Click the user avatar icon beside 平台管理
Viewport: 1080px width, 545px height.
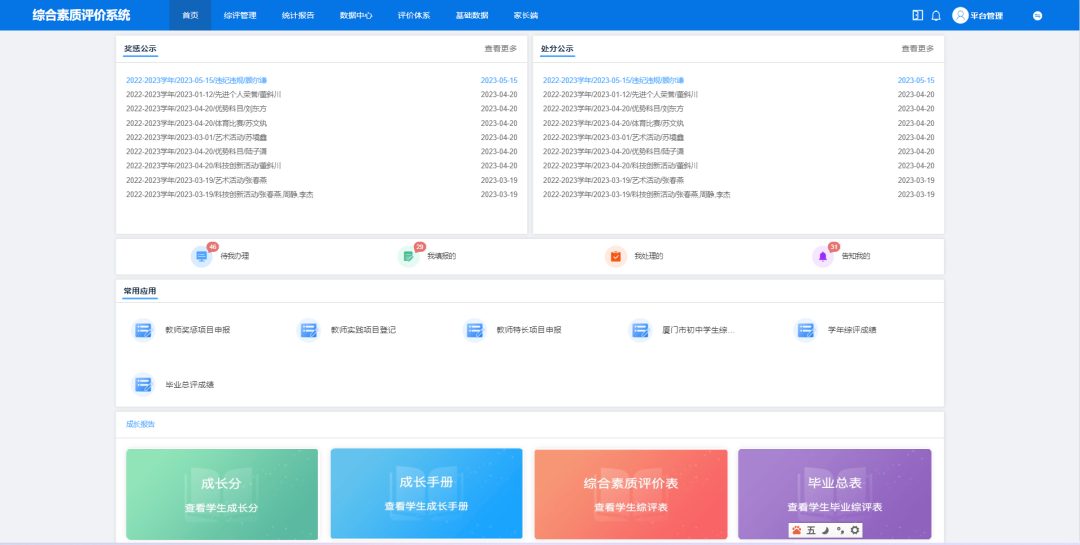click(960, 15)
